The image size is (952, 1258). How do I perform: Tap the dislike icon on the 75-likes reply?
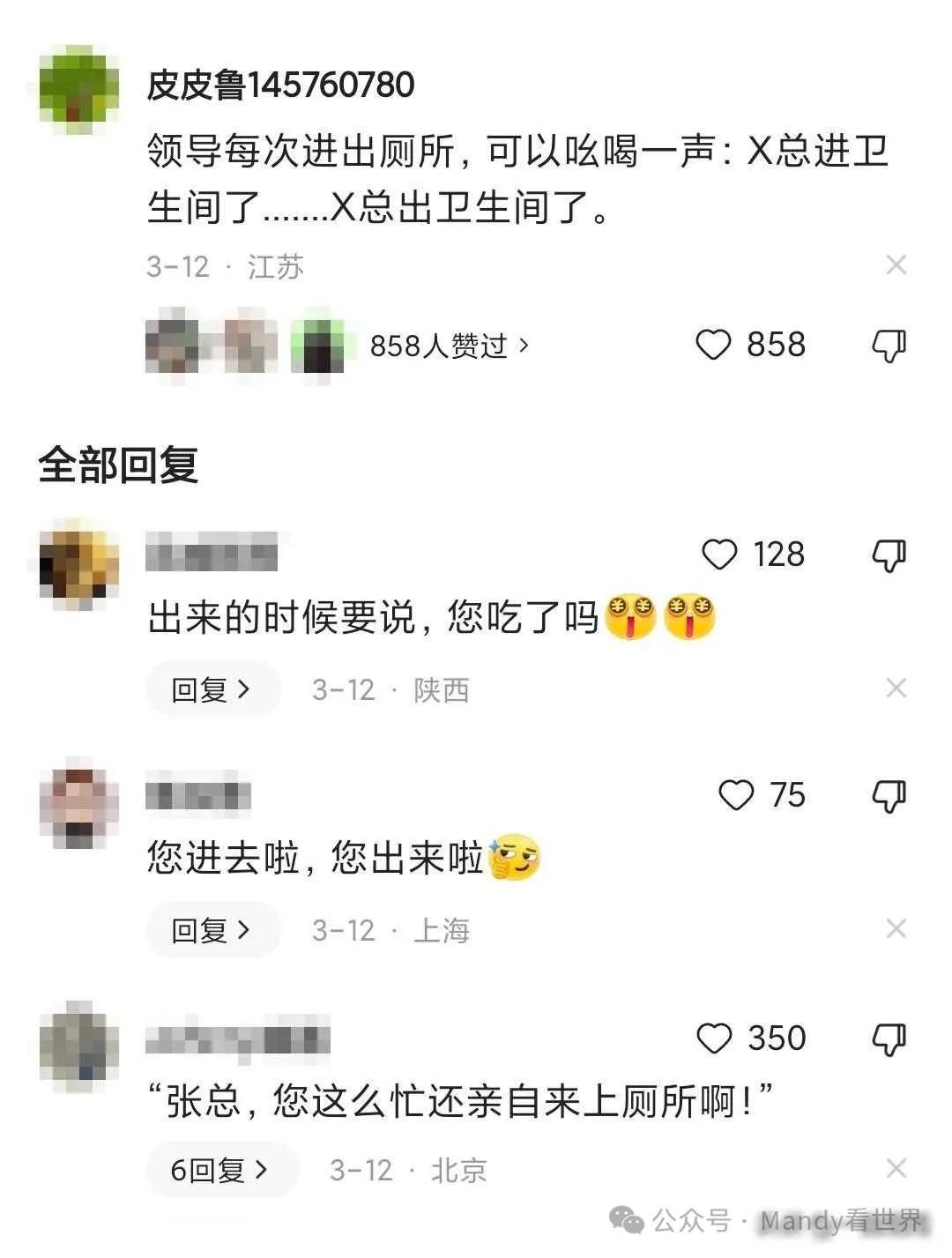889,796
